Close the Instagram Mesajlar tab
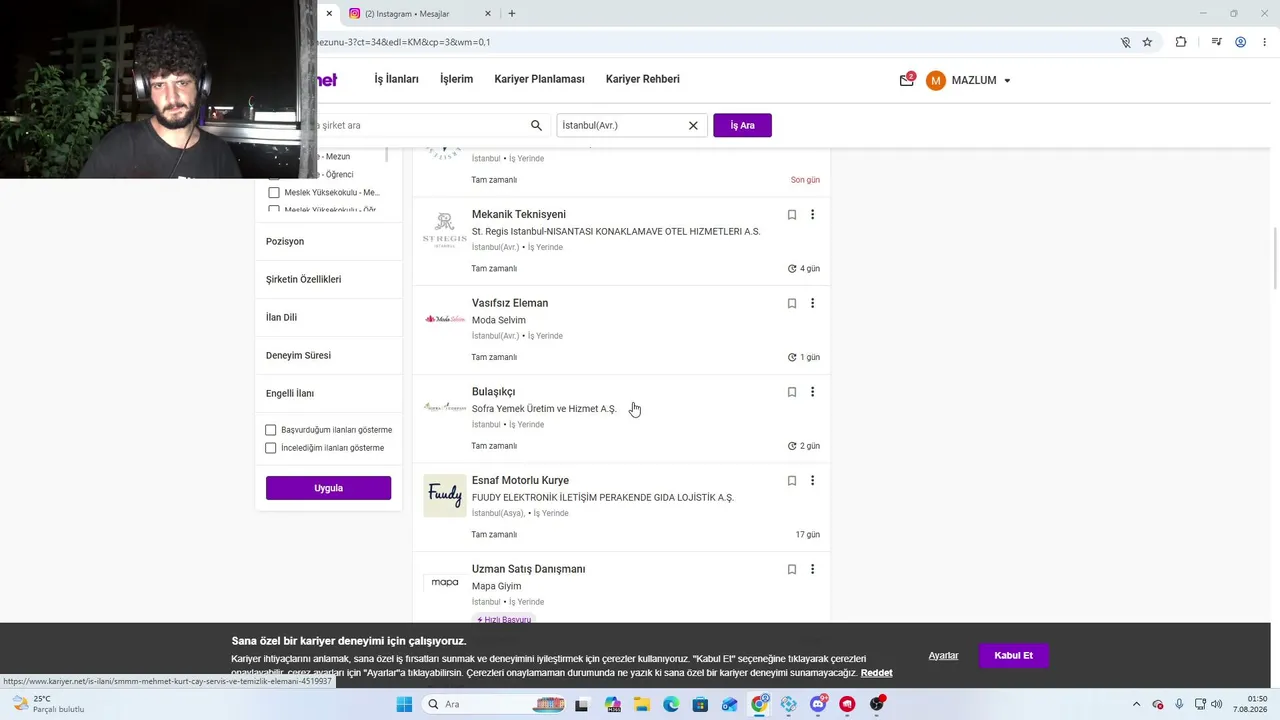The width and height of the screenshot is (1280, 720). coord(488,14)
